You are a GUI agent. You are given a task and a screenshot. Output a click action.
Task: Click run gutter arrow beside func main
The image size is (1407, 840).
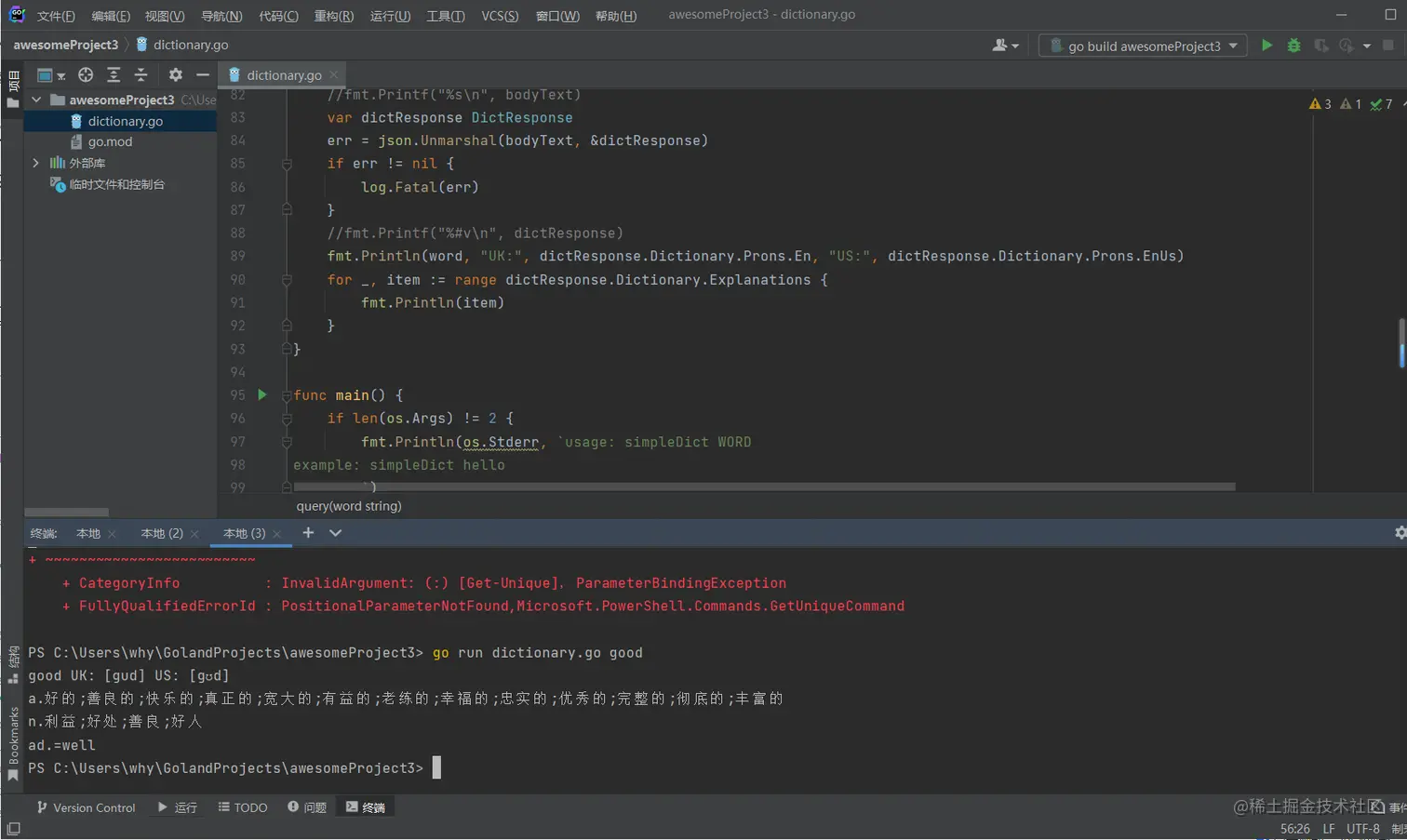[262, 394]
